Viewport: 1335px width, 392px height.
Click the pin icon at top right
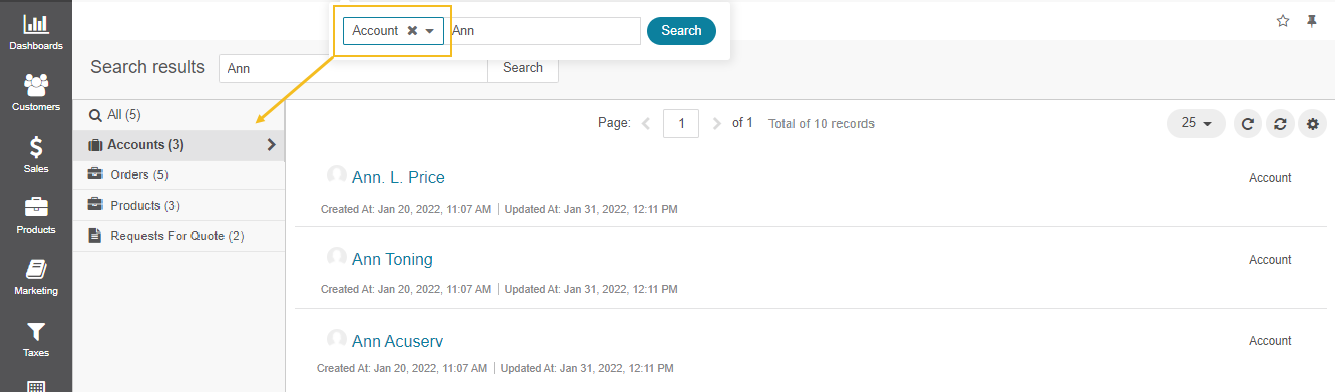1312,21
